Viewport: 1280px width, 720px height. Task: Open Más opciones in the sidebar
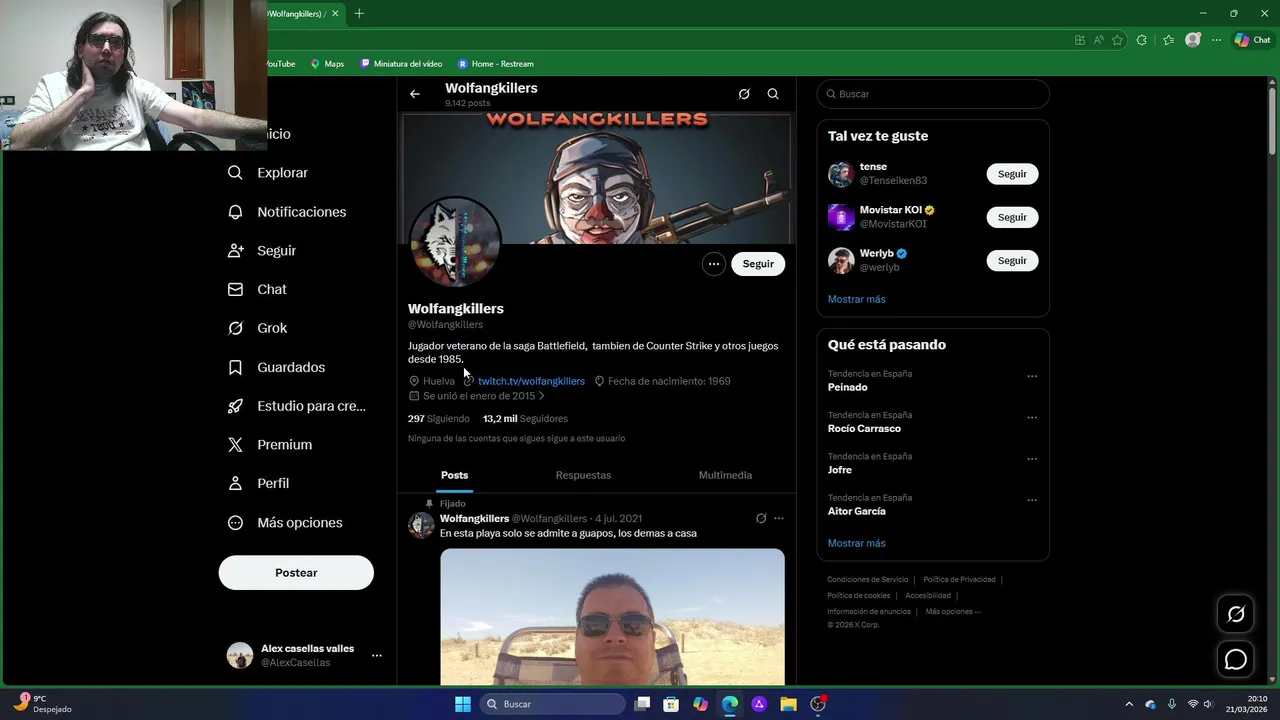[285, 523]
